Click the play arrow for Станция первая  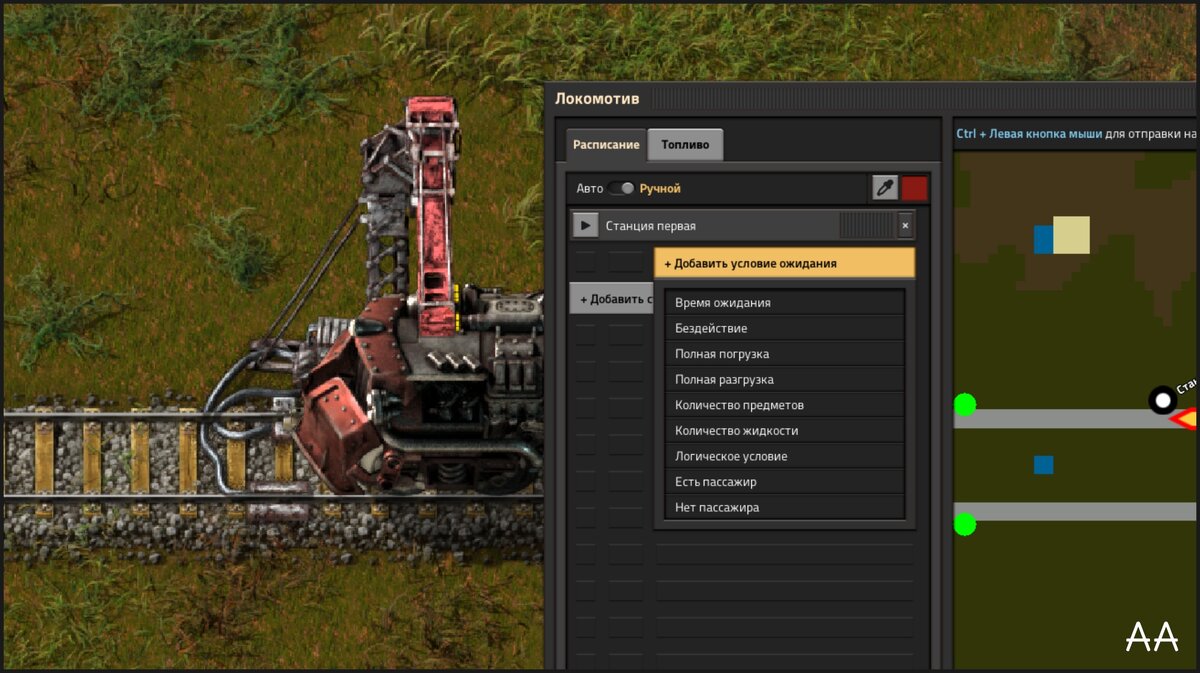tap(585, 225)
